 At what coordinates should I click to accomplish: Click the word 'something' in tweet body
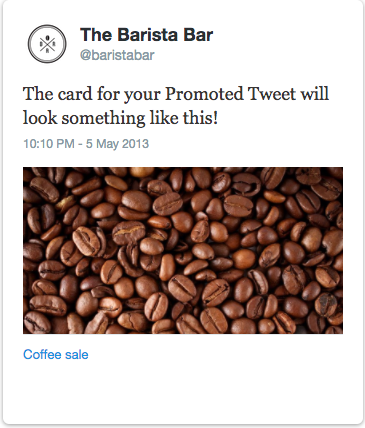click(103, 118)
